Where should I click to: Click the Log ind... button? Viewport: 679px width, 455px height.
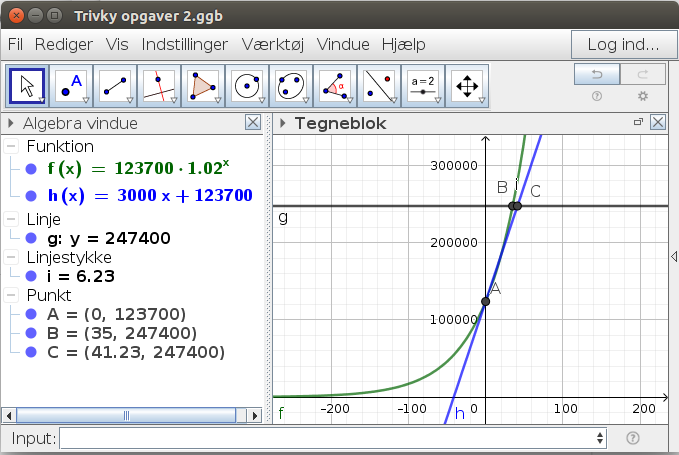click(x=623, y=44)
